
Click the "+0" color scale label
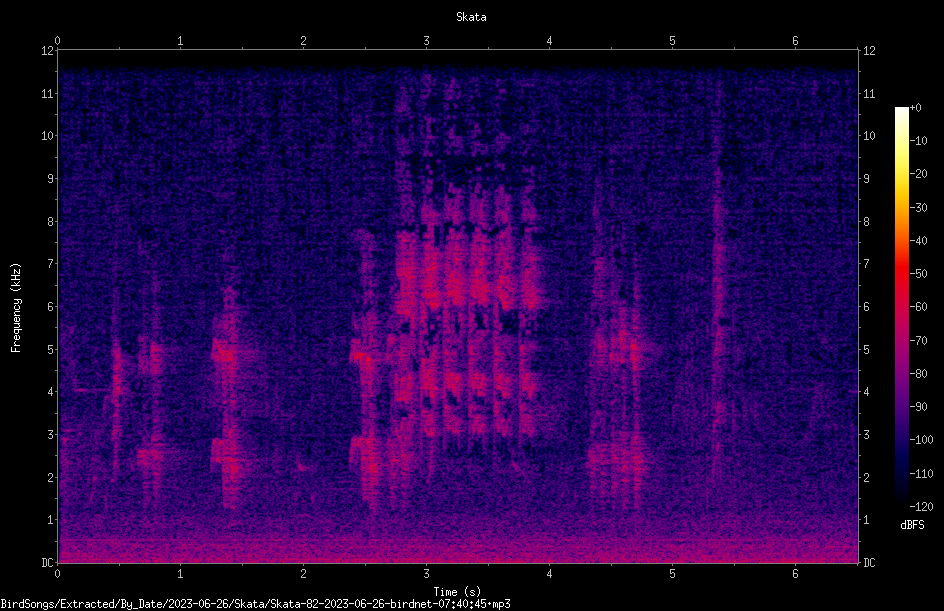915,108
